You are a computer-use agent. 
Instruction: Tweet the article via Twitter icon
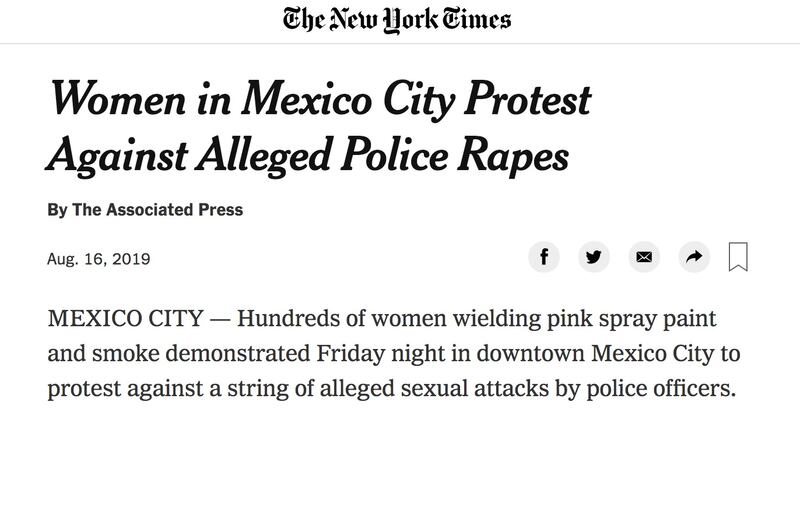click(x=594, y=257)
